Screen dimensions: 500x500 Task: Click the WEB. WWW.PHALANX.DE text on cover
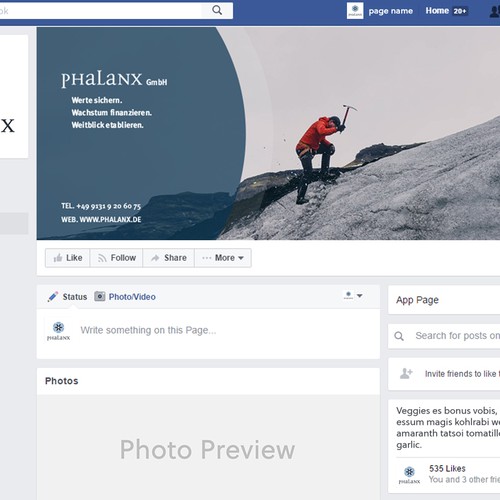(101, 219)
